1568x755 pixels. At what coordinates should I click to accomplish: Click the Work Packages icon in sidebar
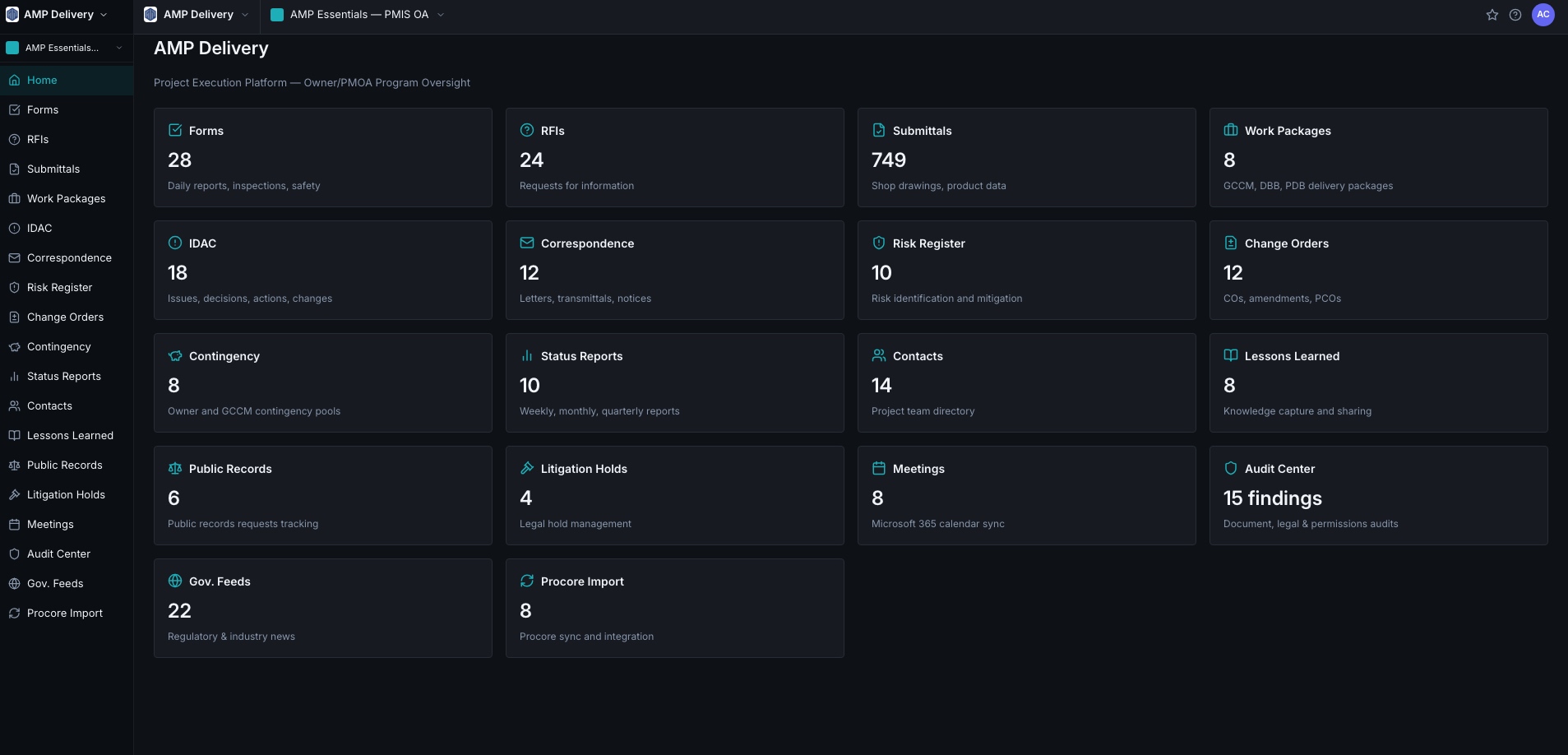(14, 198)
